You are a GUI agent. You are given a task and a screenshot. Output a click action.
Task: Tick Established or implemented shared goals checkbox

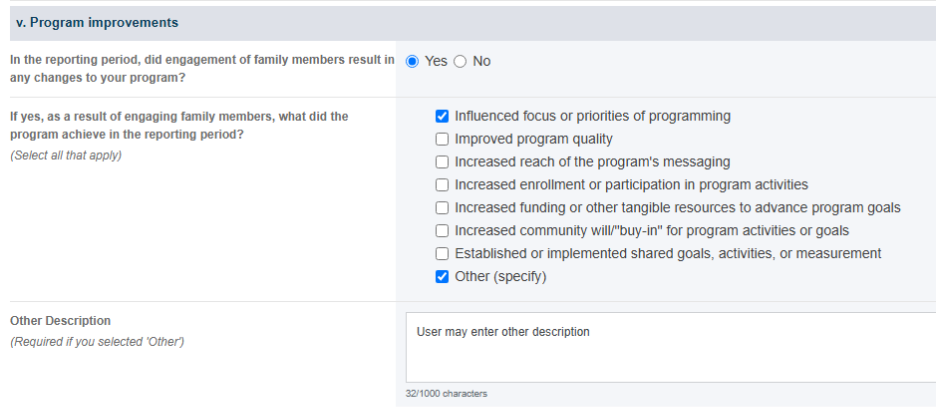pyautogui.click(x=442, y=254)
